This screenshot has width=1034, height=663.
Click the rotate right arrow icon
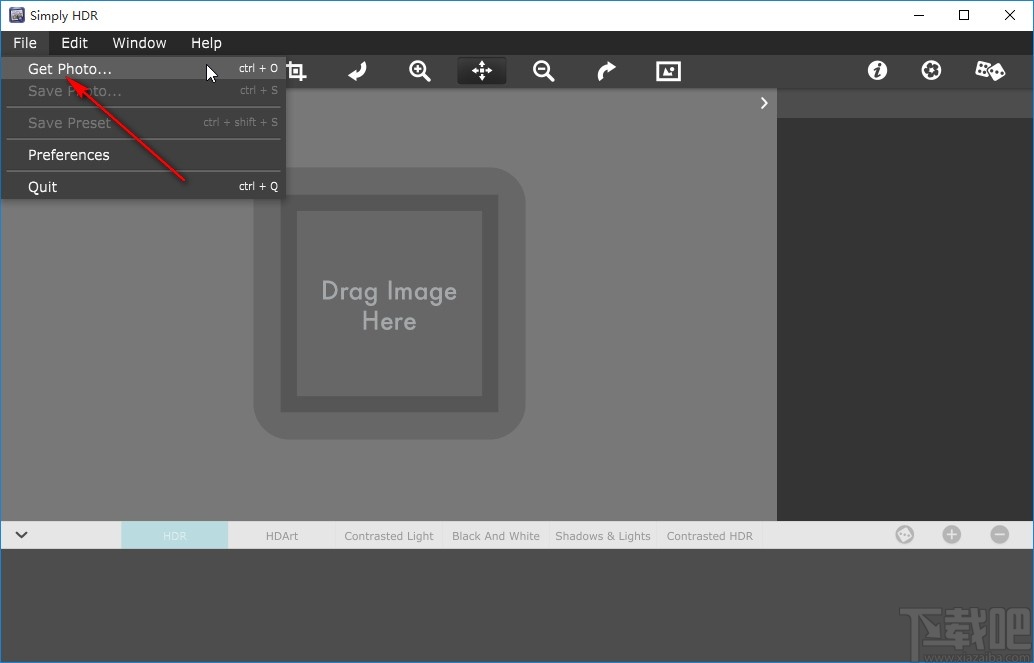coord(606,71)
